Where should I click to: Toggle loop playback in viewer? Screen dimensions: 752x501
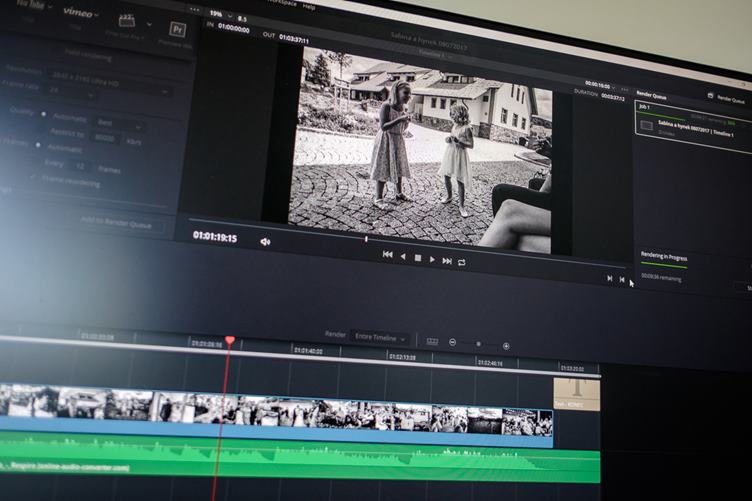coord(461,263)
